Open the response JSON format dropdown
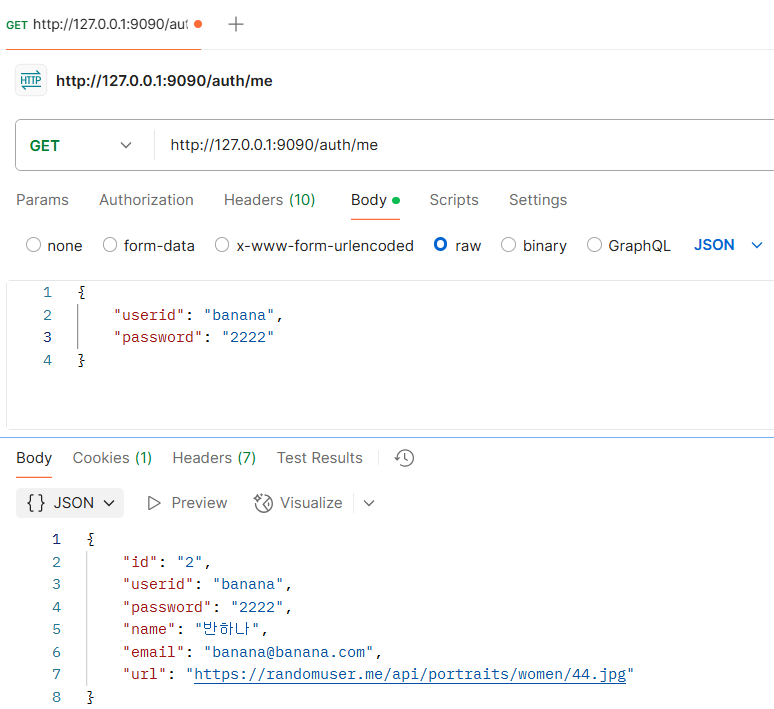 pyautogui.click(x=70, y=503)
